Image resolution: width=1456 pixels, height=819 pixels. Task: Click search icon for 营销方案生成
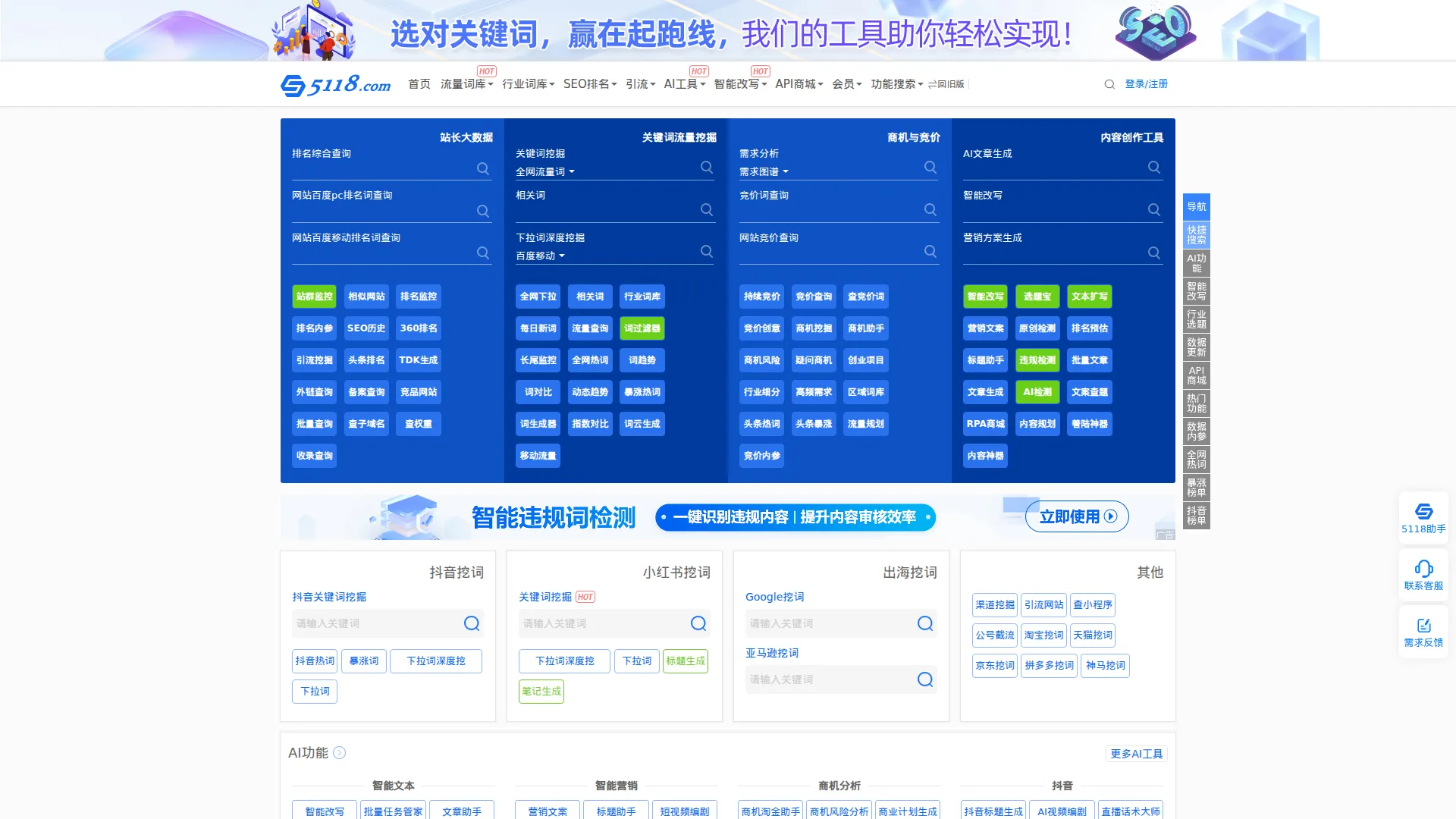[x=1154, y=253]
